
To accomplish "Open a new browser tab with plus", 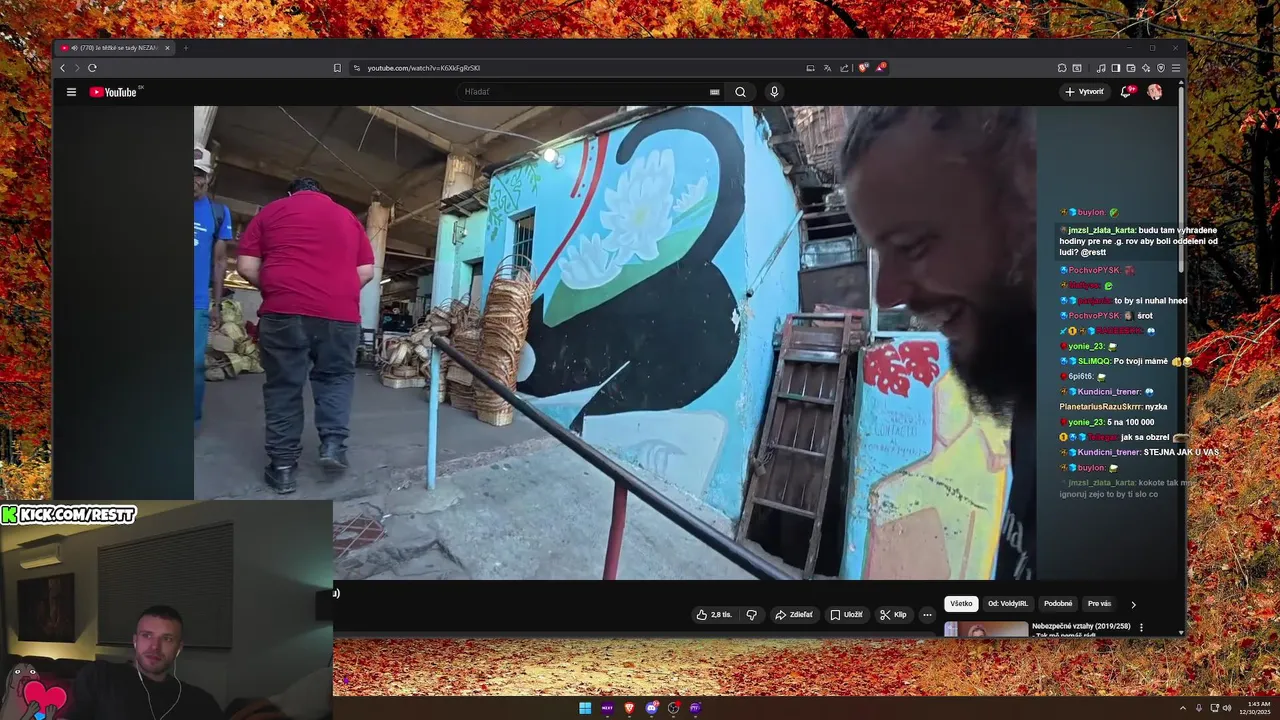I will pyautogui.click(x=185, y=48).
